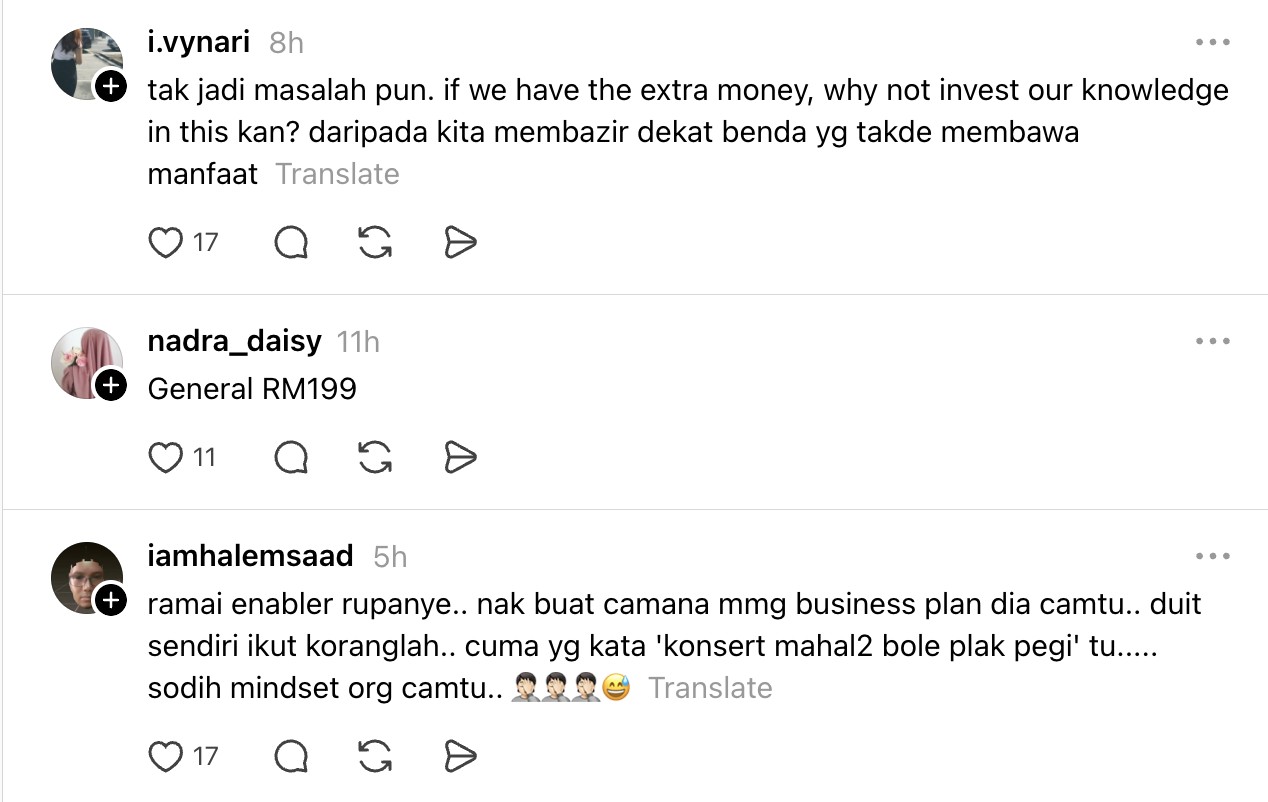Follow i.vynari using the plus badge

[111, 87]
